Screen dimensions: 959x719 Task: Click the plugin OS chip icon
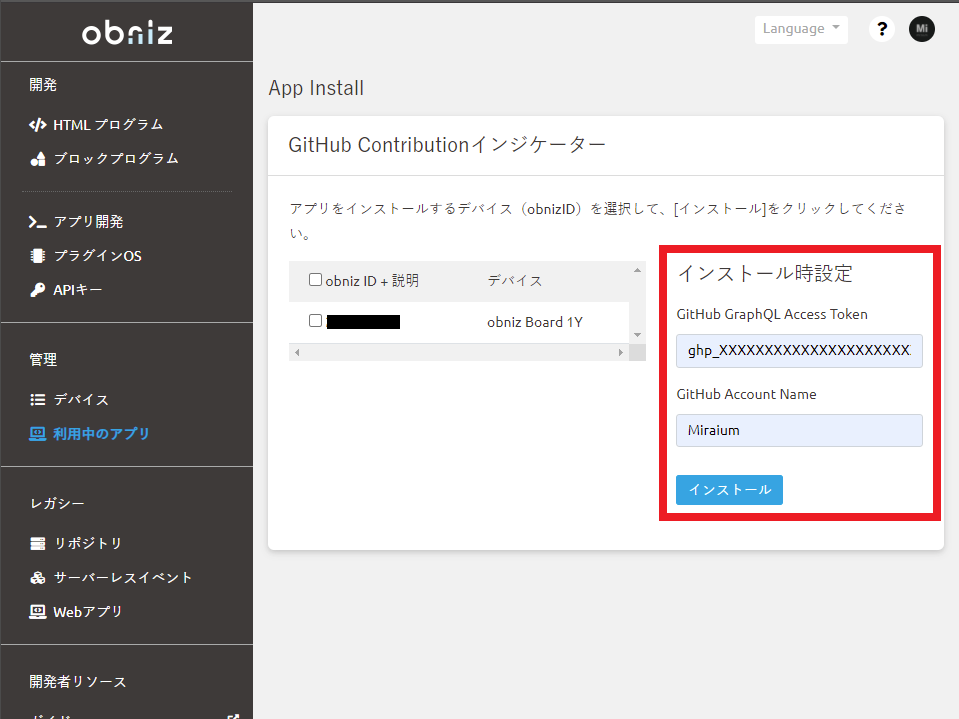click(x=38, y=256)
